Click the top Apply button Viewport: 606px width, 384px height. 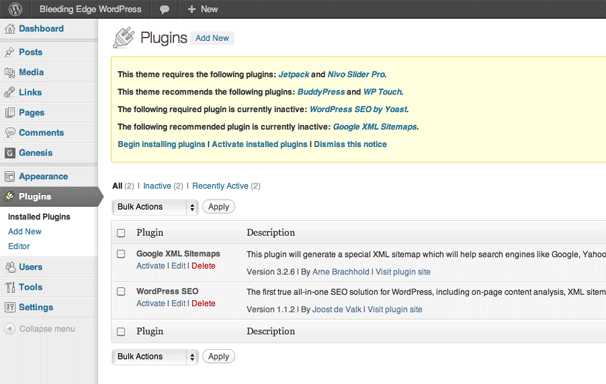218,207
